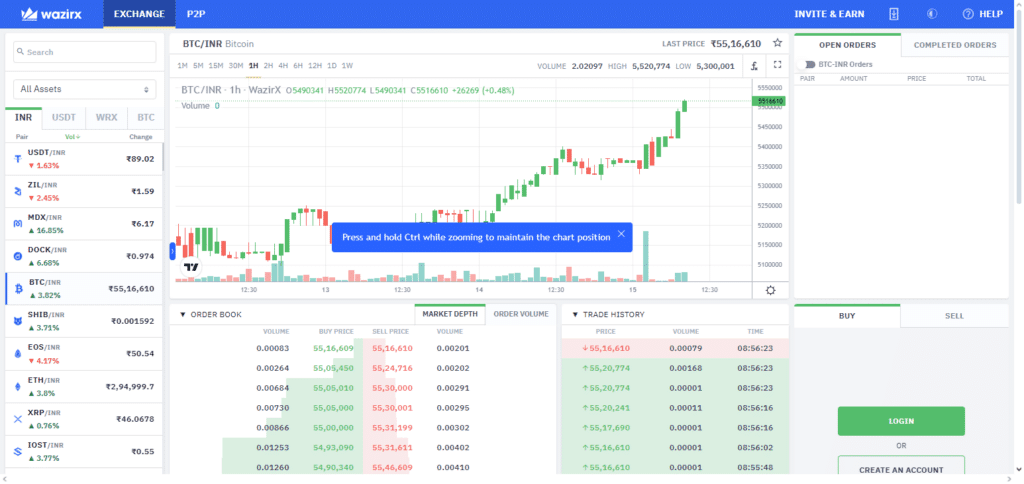Collapse the ORDER BOOK section
This screenshot has height=484, width=1024.
(x=183, y=315)
